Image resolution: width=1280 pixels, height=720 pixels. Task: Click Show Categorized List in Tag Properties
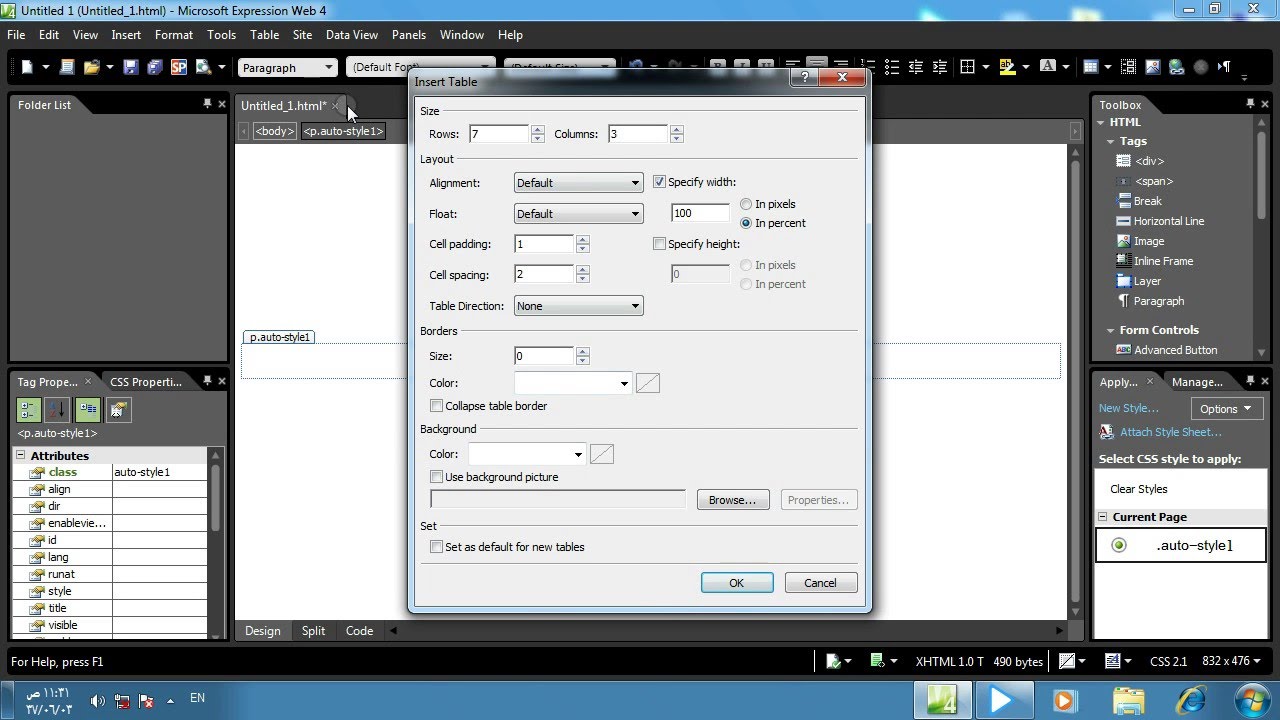(28, 409)
